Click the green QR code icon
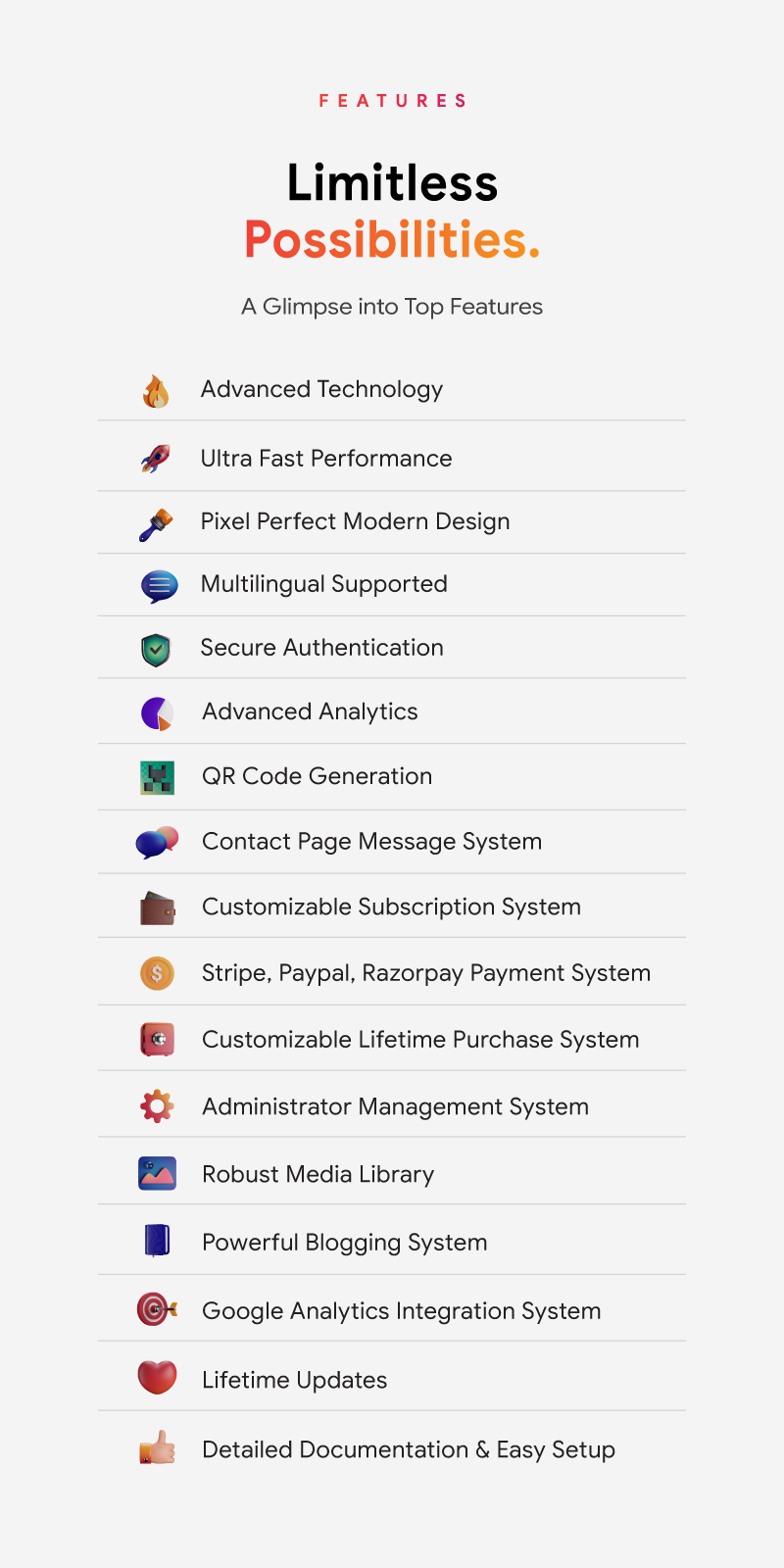 157,778
